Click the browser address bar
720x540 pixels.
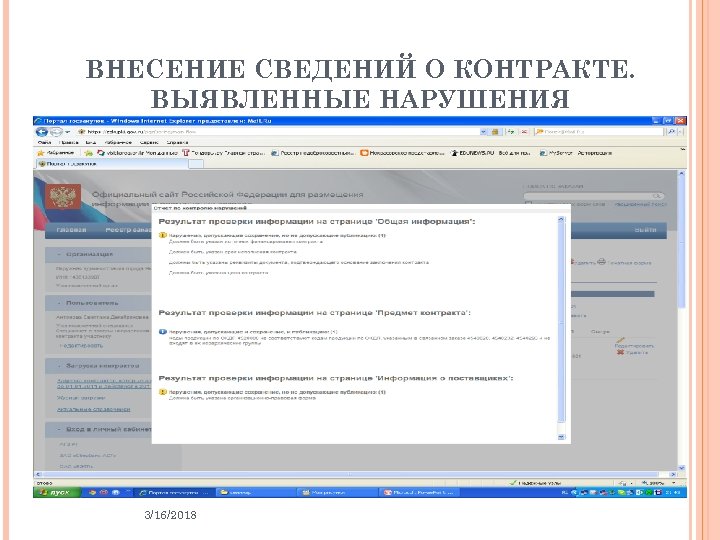pos(280,132)
